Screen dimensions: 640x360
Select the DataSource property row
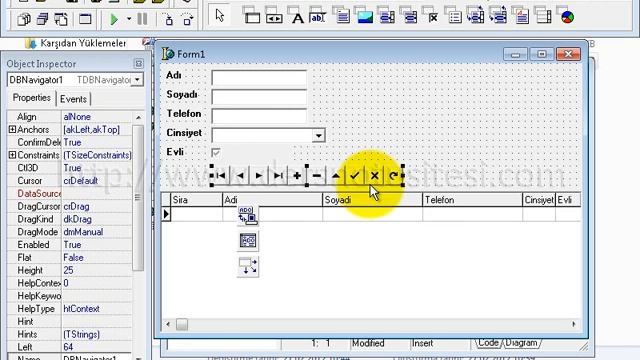[x=69, y=193]
